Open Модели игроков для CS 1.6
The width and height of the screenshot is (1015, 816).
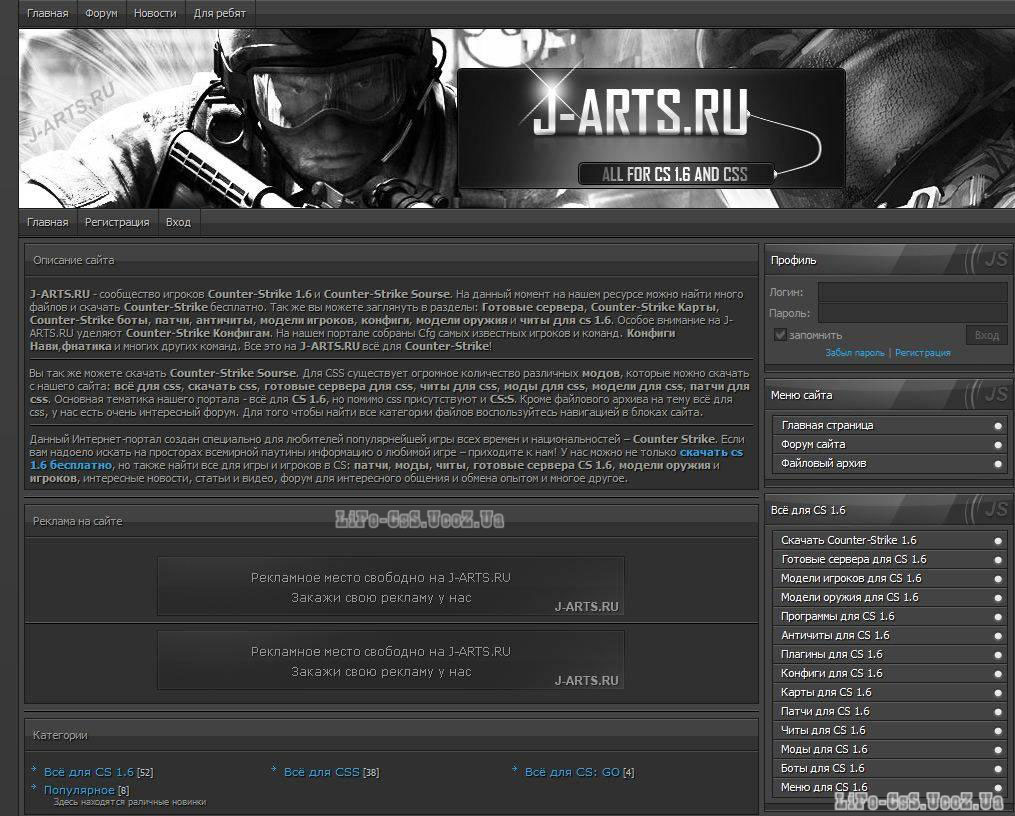pos(890,578)
